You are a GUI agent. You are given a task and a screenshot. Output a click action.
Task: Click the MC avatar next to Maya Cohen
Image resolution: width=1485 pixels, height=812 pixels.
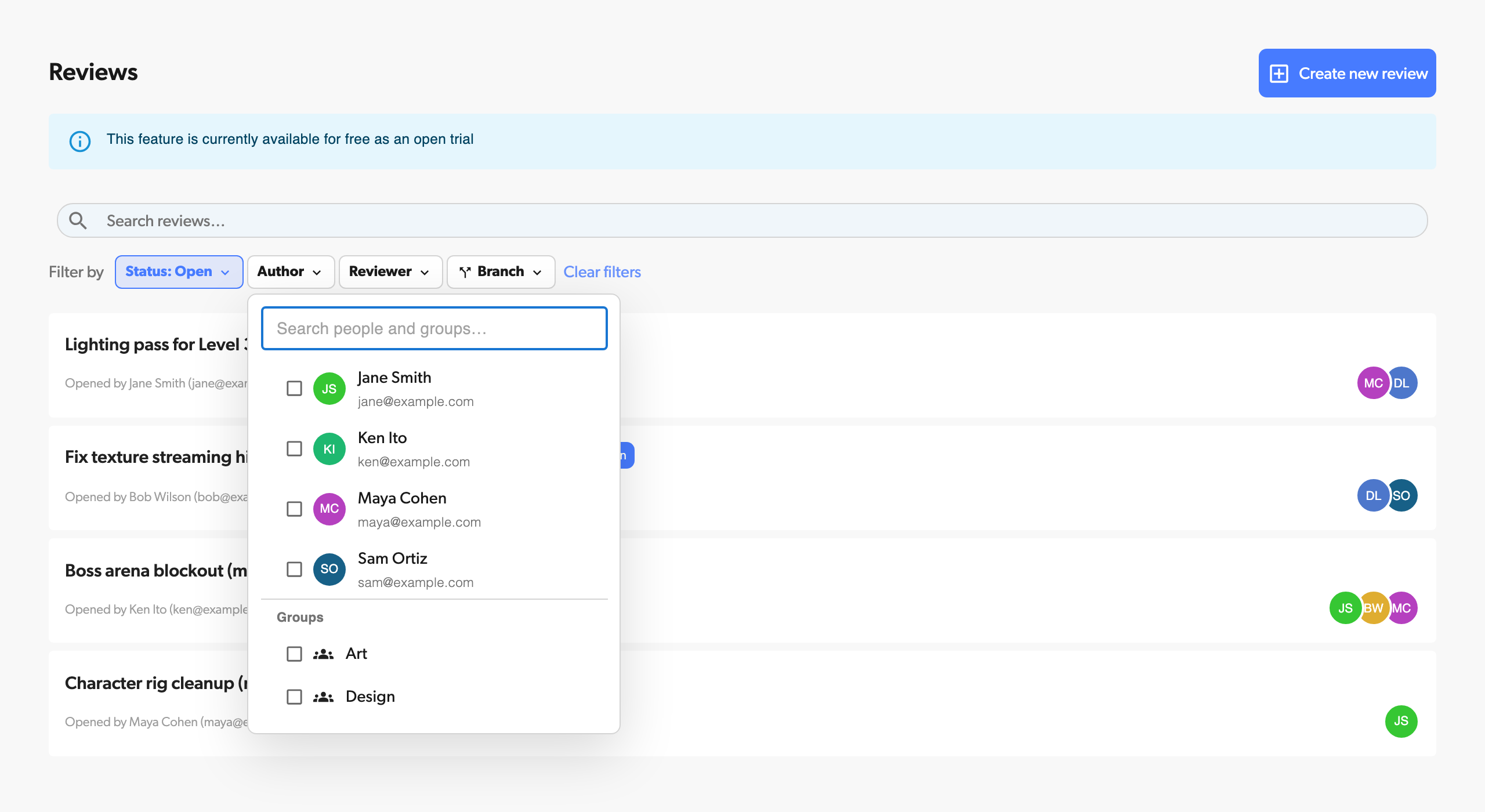click(329, 509)
